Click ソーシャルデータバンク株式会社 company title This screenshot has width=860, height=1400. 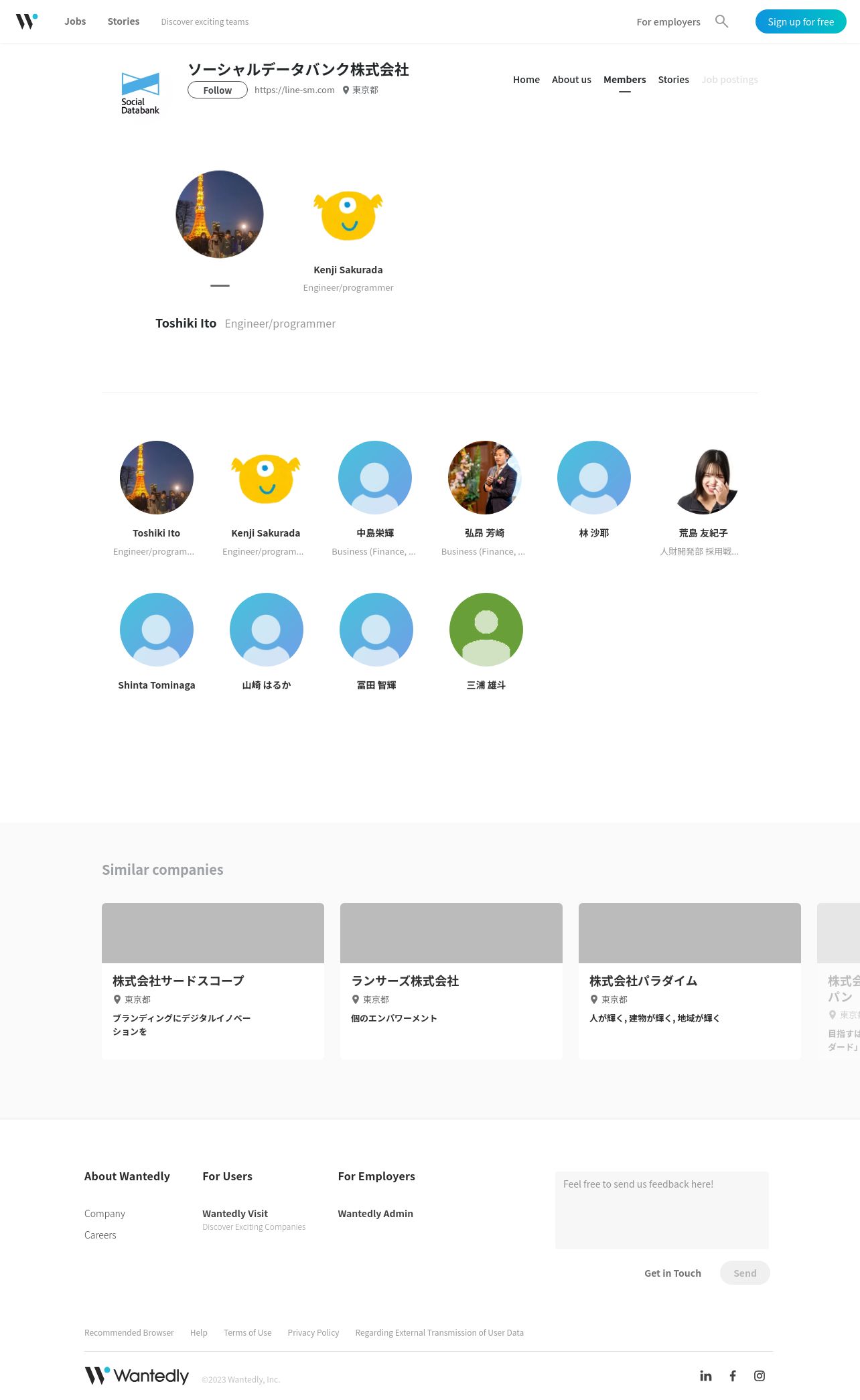click(x=298, y=70)
